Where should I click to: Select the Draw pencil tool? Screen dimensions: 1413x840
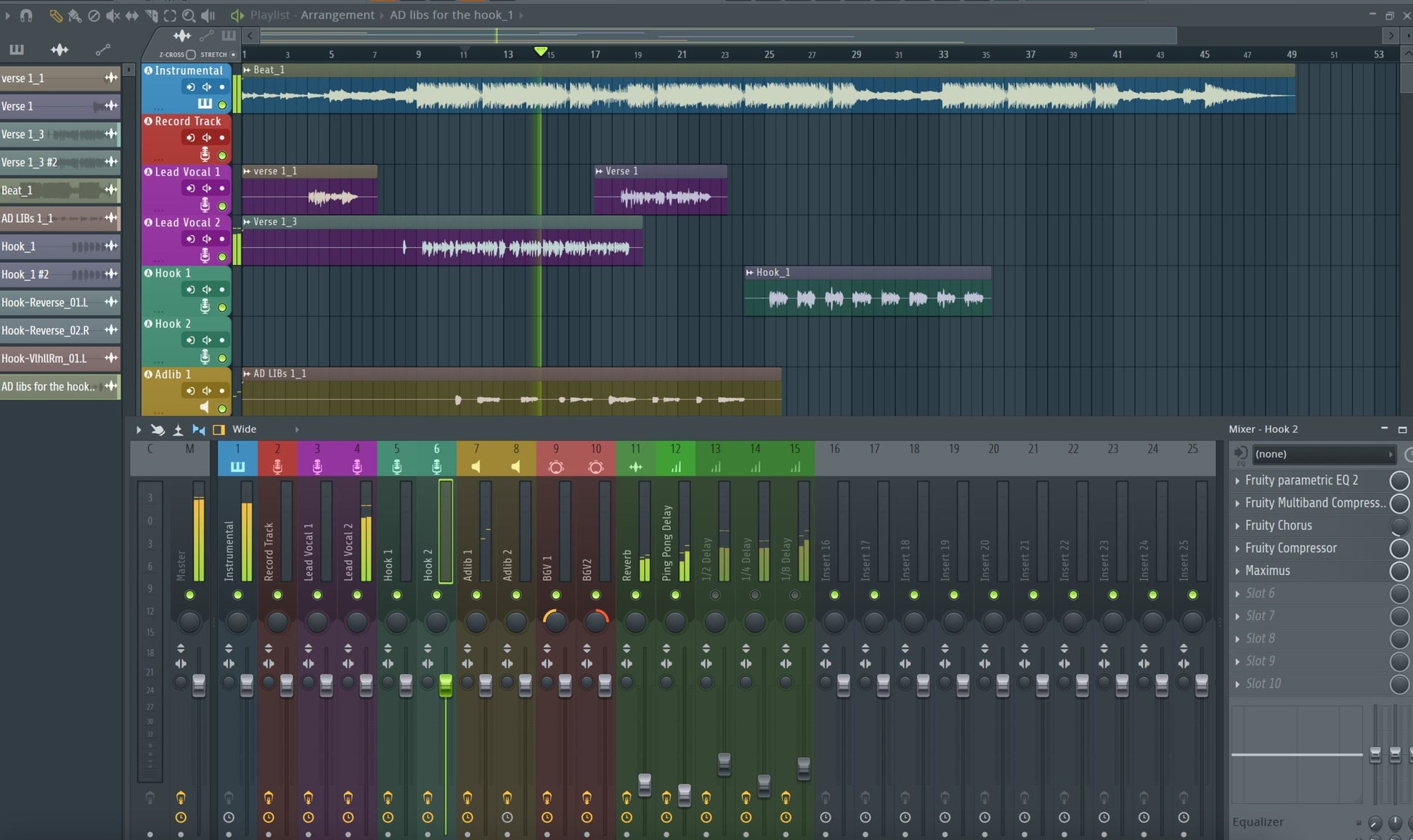(55, 15)
